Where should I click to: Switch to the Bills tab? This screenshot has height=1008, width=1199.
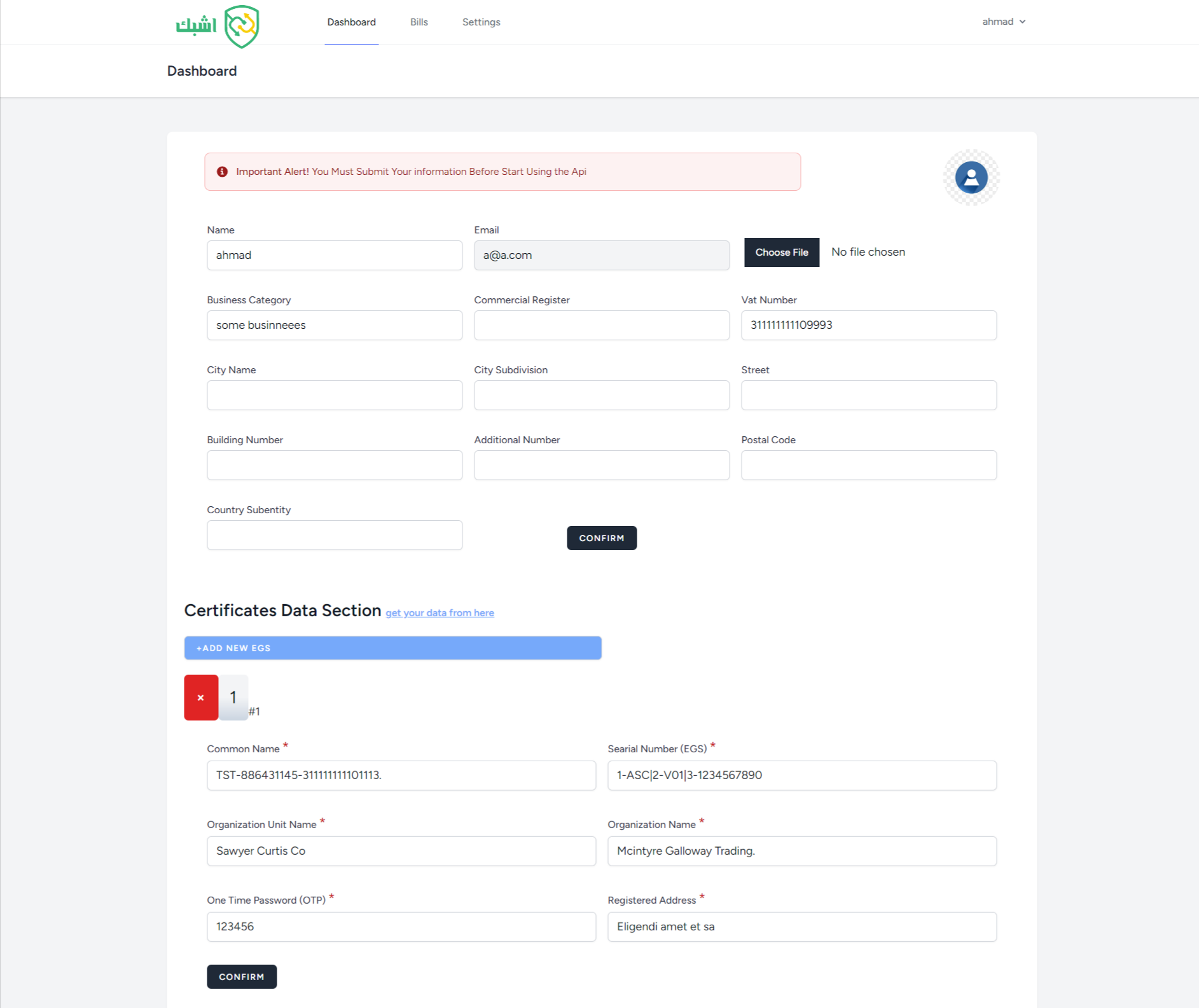click(419, 22)
